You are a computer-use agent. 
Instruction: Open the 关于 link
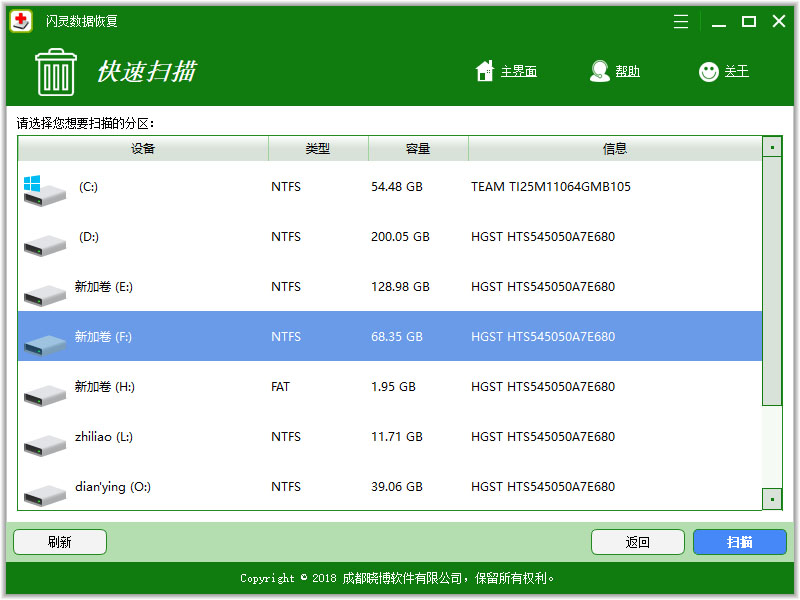(x=737, y=71)
